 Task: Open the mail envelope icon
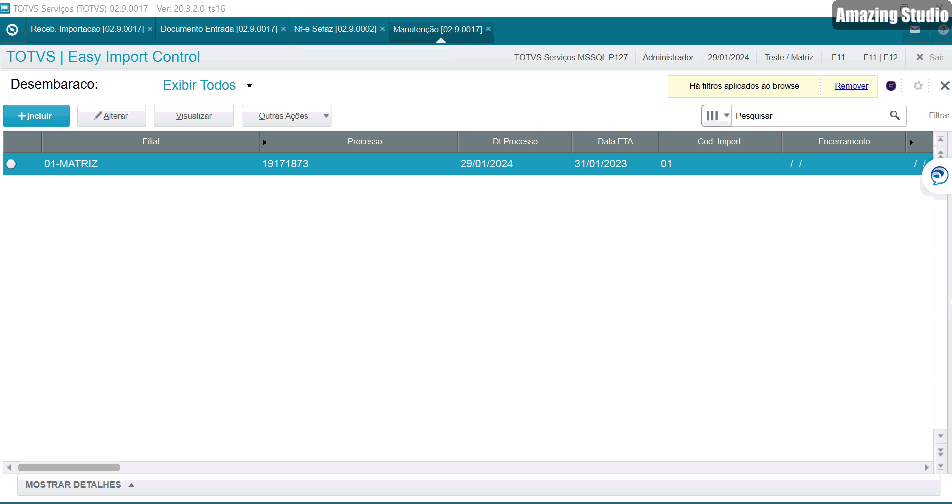click(915, 29)
